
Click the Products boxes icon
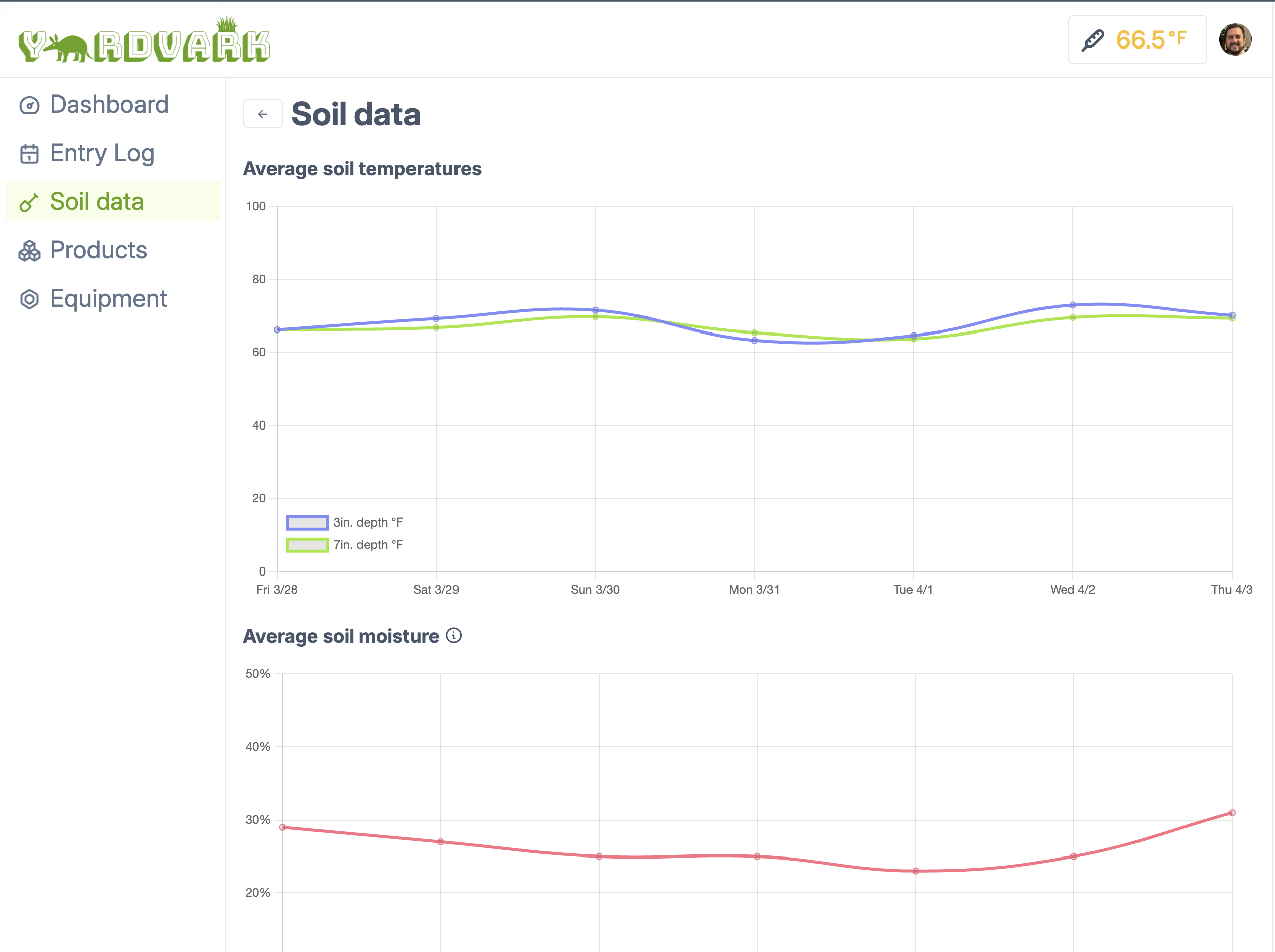coord(29,251)
